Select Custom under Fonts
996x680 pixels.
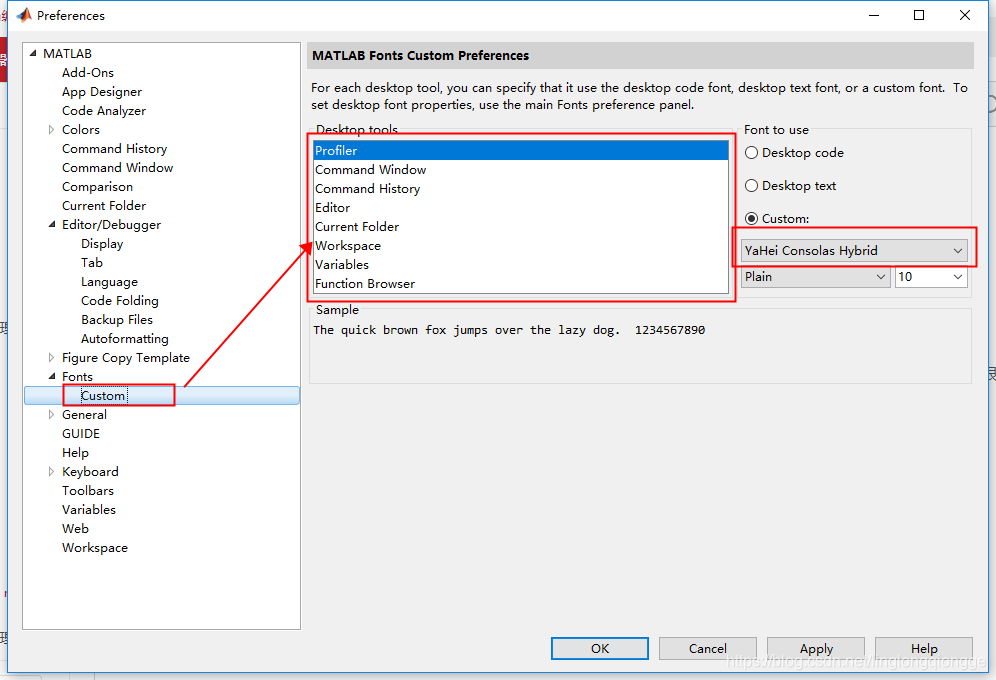pos(103,396)
